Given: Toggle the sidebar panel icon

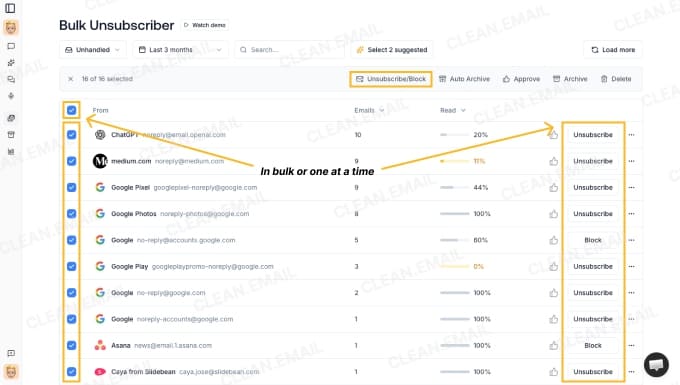Looking at the screenshot, I should [10, 8].
